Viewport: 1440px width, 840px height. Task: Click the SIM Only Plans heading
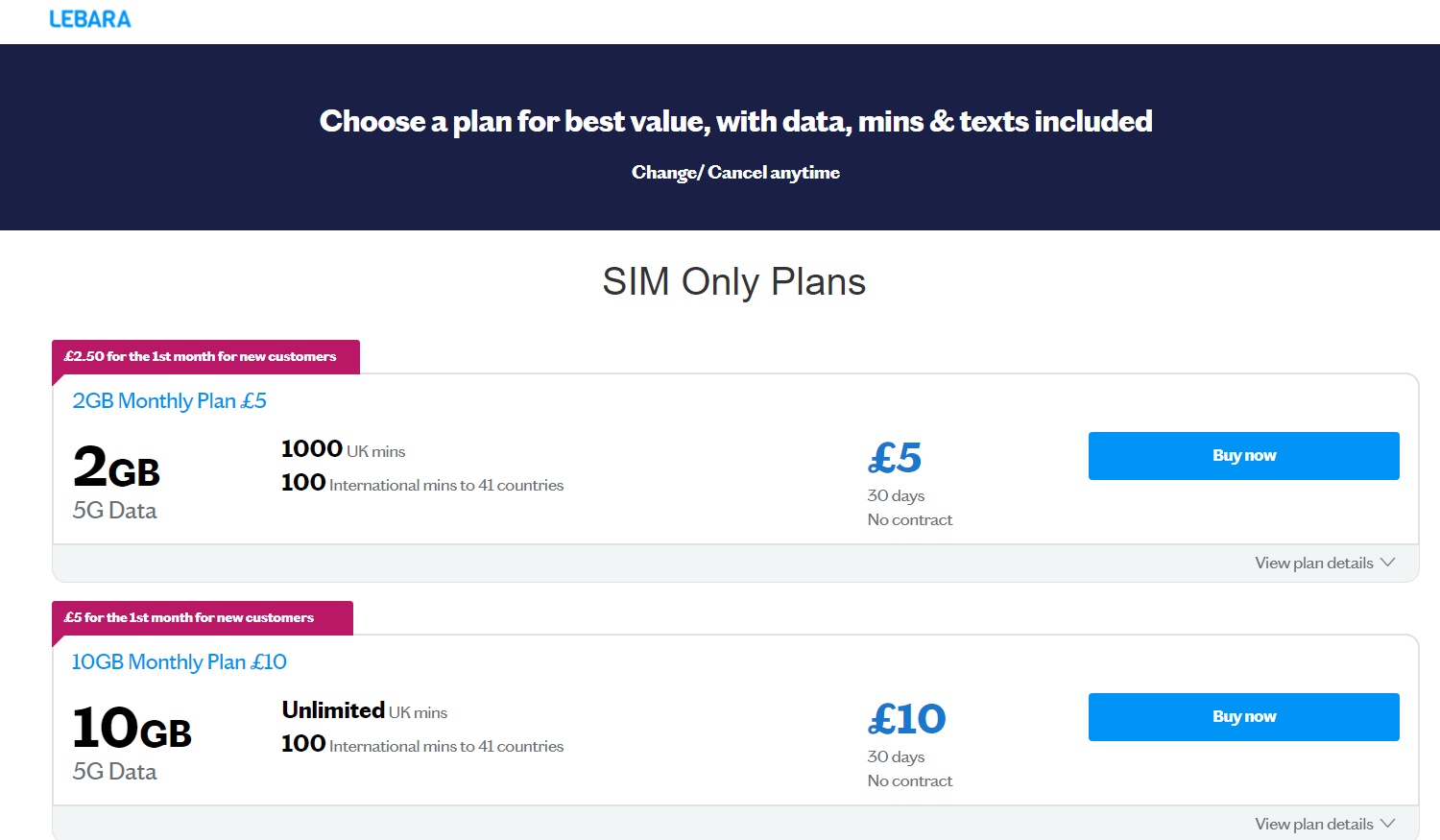734,282
